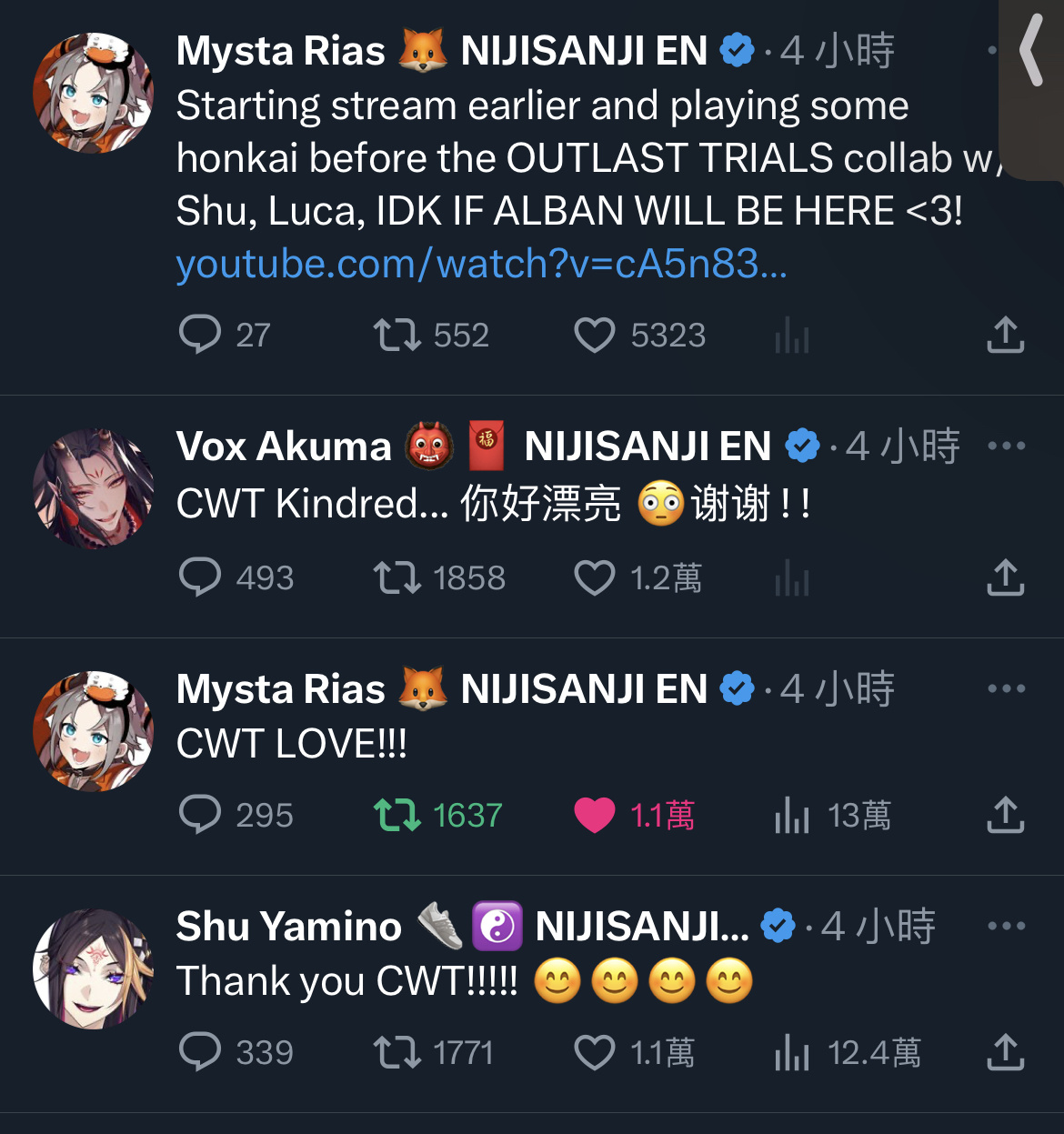Open more options for Shu Yamino's tweet
The height and width of the screenshot is (1134, 1064).
(x=1006, y=926)
